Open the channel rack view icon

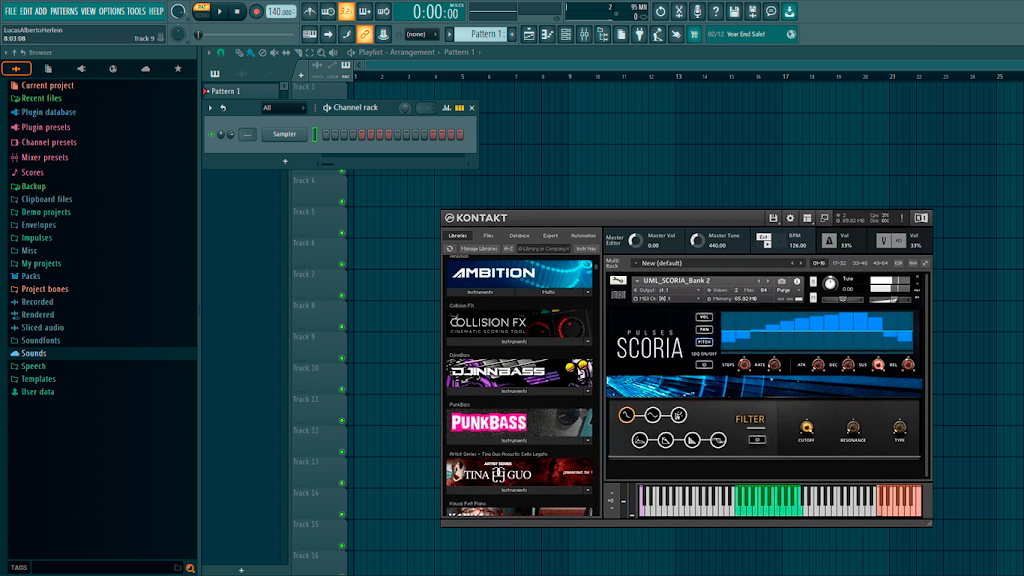566,35
